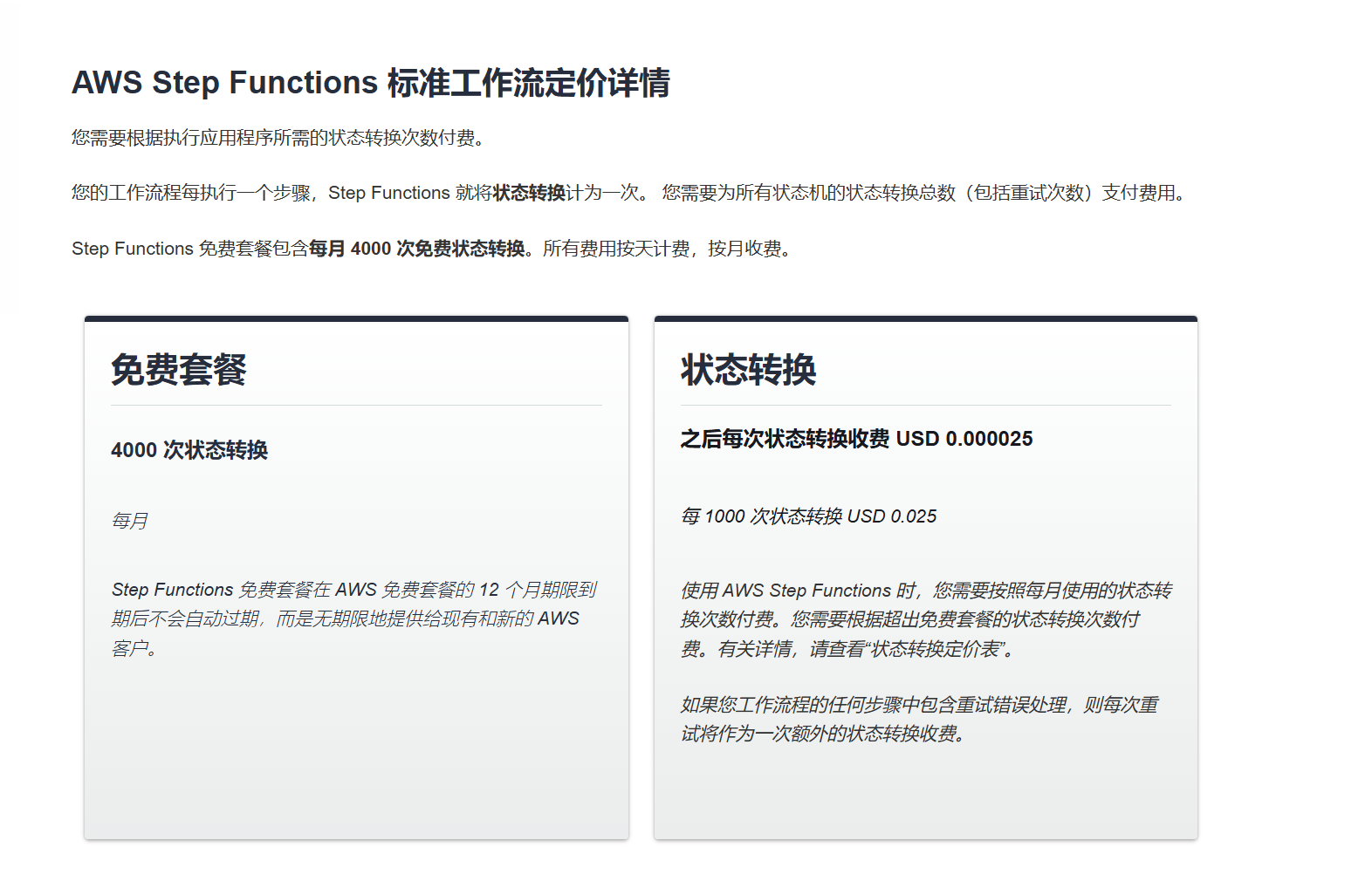
Task: Click the '免费套餐' card title
Action: pos(179,370)
